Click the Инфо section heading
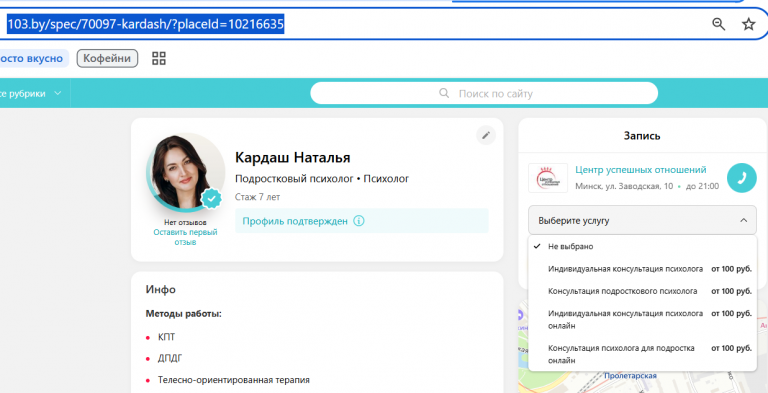Image resolution: width=768 pixels, height=393 pixels. point(161,290)
